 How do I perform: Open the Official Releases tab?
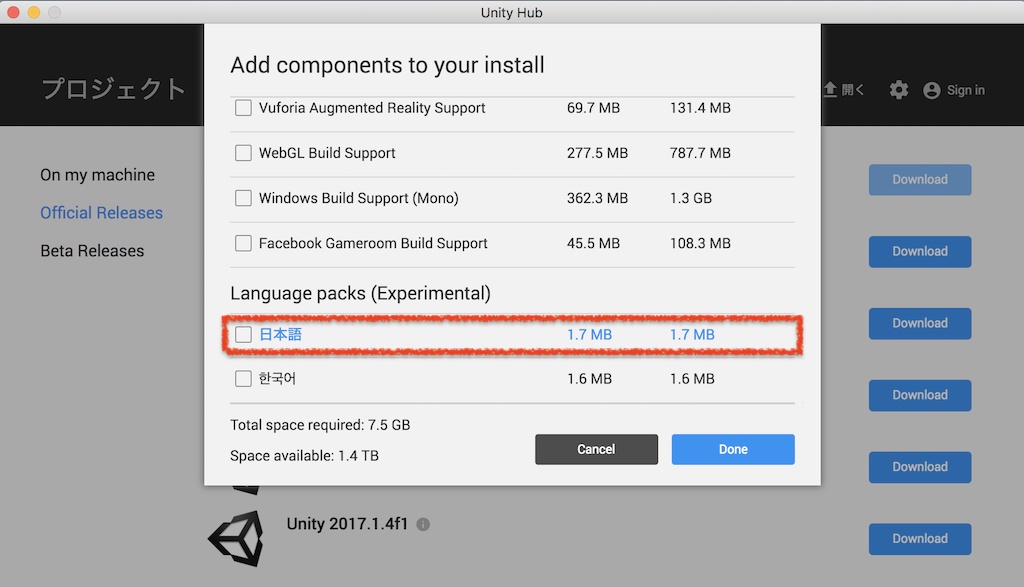click(x=101, y=213)
